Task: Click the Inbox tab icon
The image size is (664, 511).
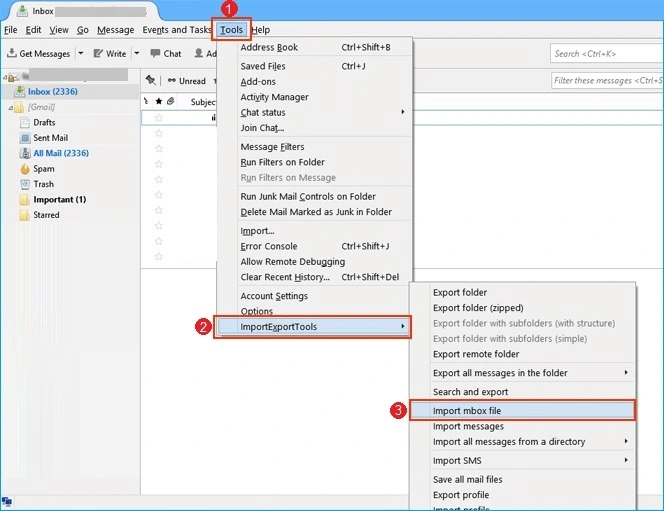Action: [22, 11]
